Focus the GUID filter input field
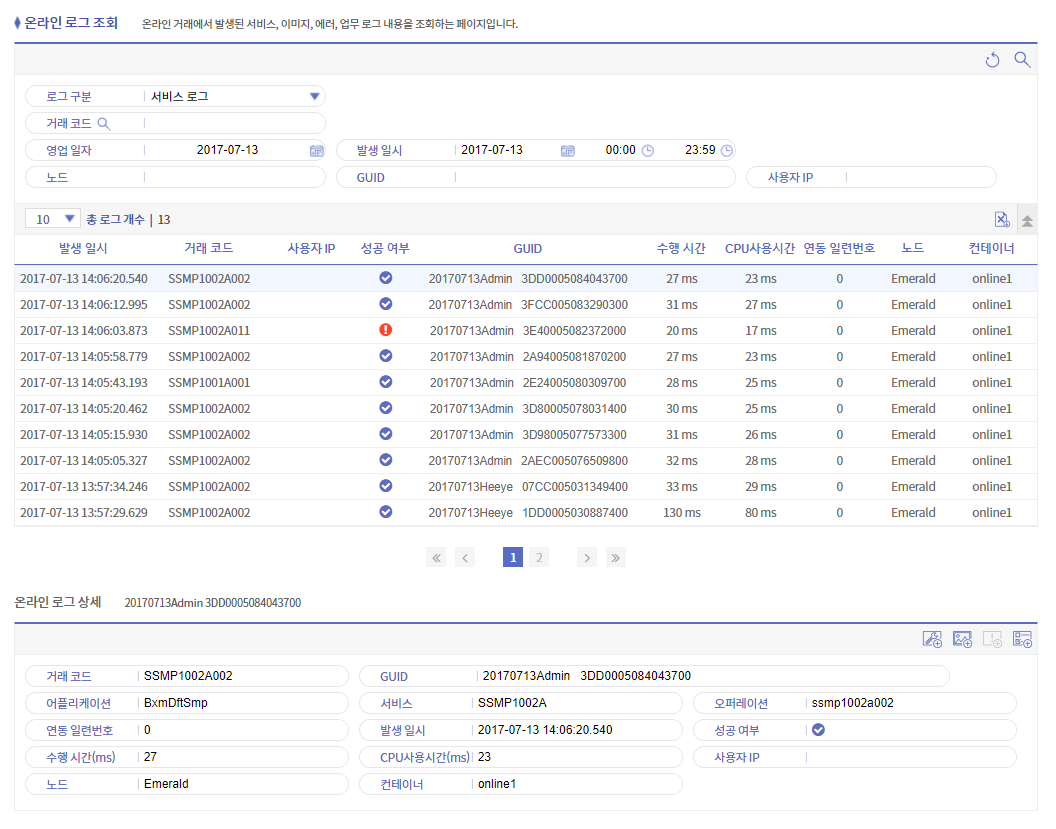1056x829 pixels. [x=595, y=177]
